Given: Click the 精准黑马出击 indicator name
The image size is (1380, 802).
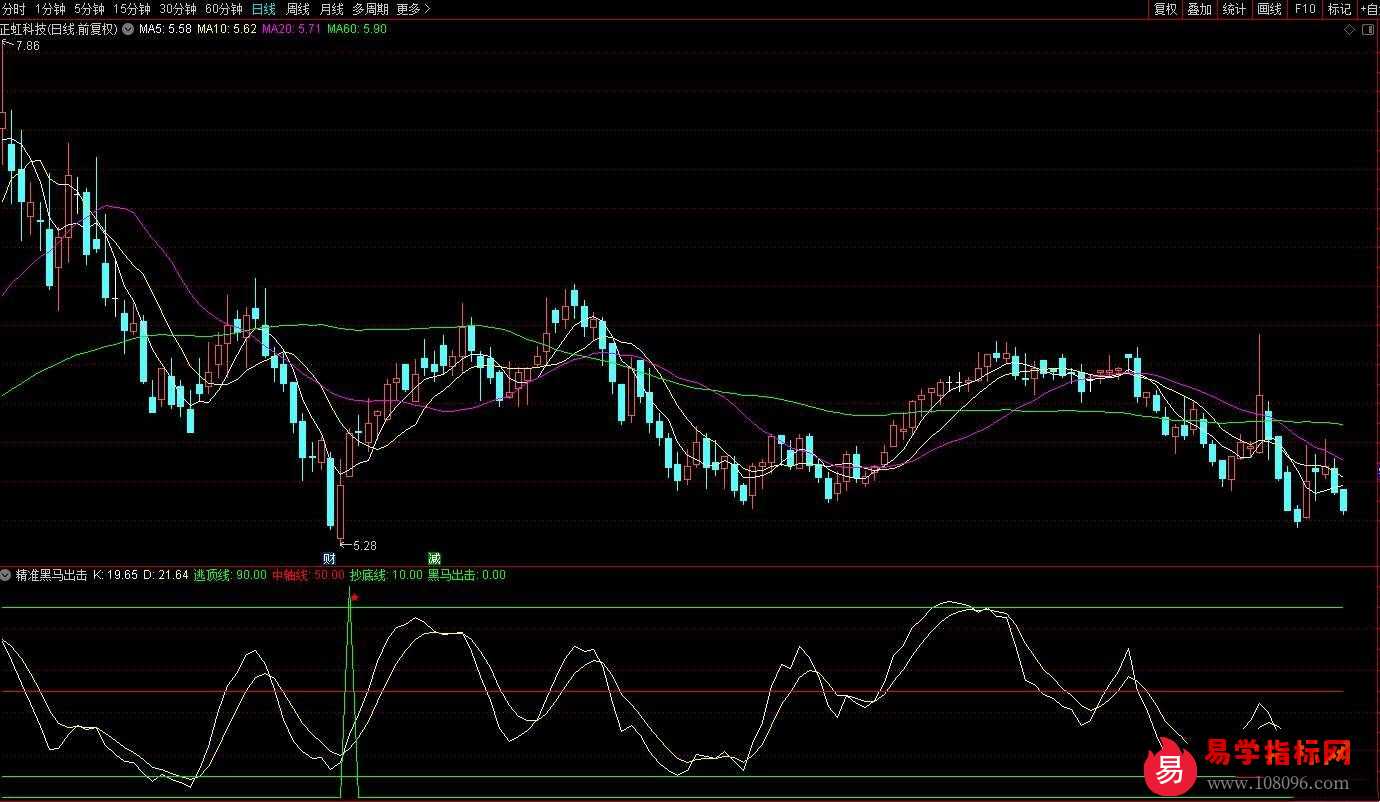Looking at the screenshot, I should (50, 575).
